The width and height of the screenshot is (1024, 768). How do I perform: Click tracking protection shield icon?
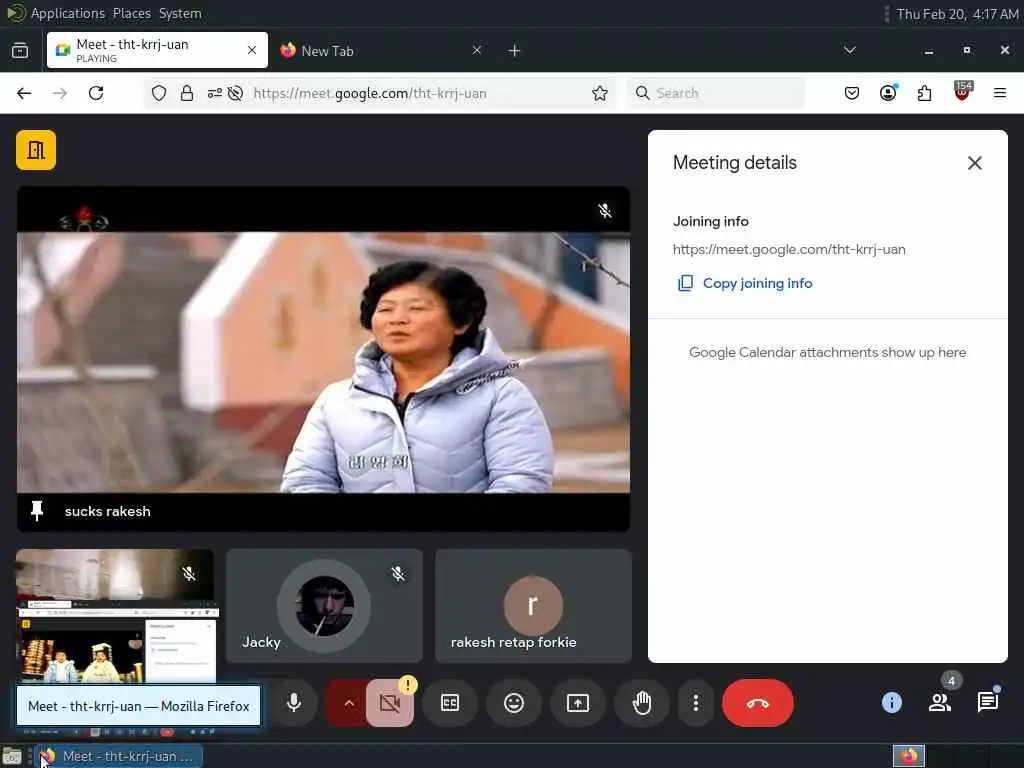pyautogui.click(x=159, y=93)
